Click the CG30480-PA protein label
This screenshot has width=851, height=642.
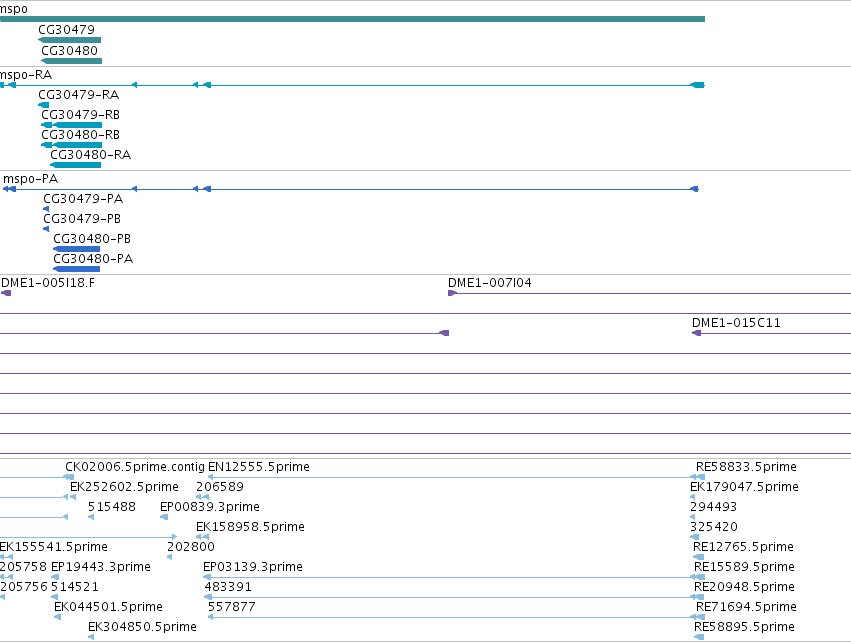pos(93,259)
